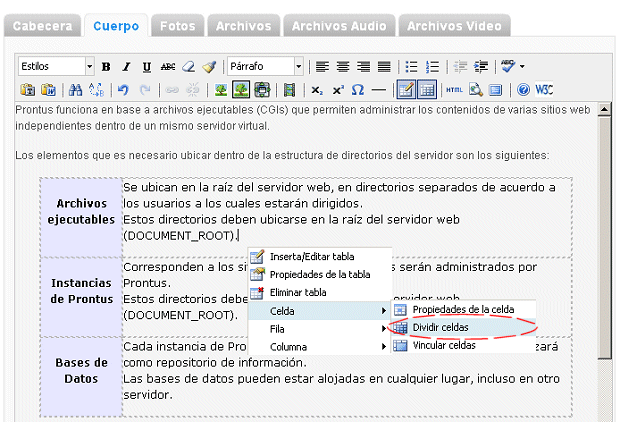Open find with binoculars icon
This screenshot has height=422, width=620.
point(76,90)
